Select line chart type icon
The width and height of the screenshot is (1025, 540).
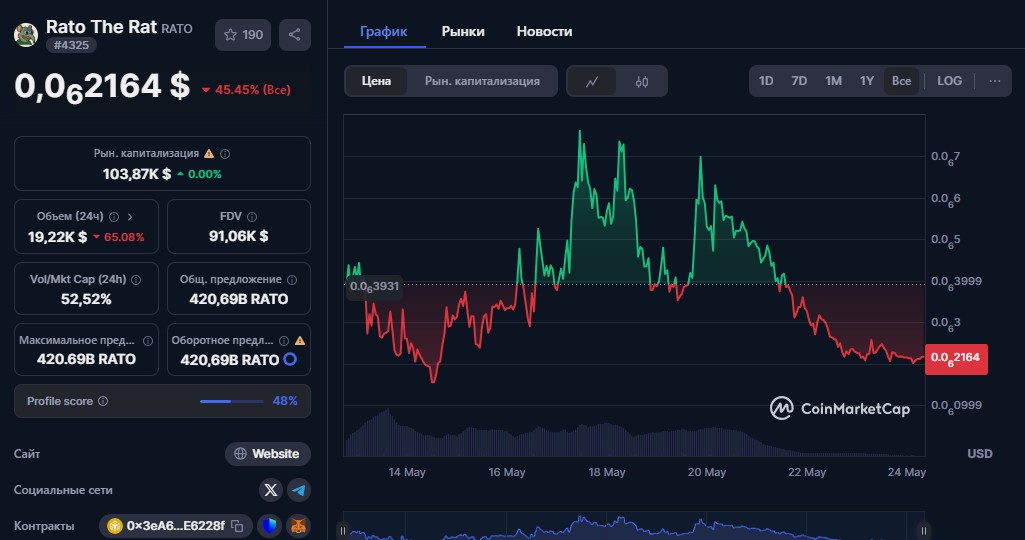point(592,82)
